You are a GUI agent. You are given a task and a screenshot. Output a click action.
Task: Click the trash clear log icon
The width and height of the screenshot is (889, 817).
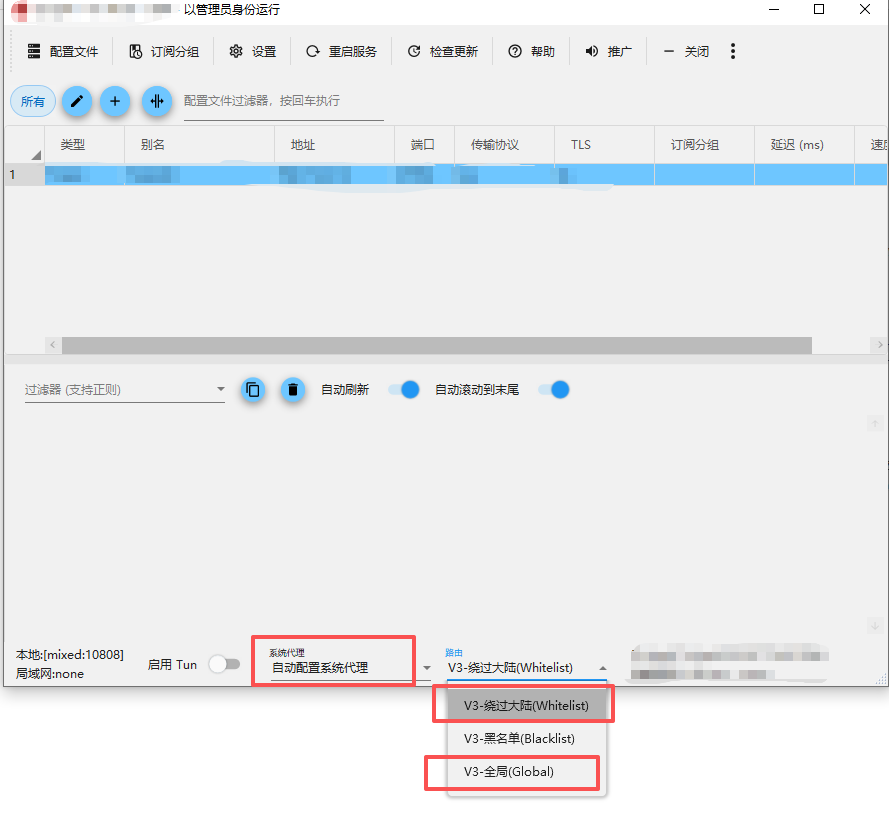point(292,390)
